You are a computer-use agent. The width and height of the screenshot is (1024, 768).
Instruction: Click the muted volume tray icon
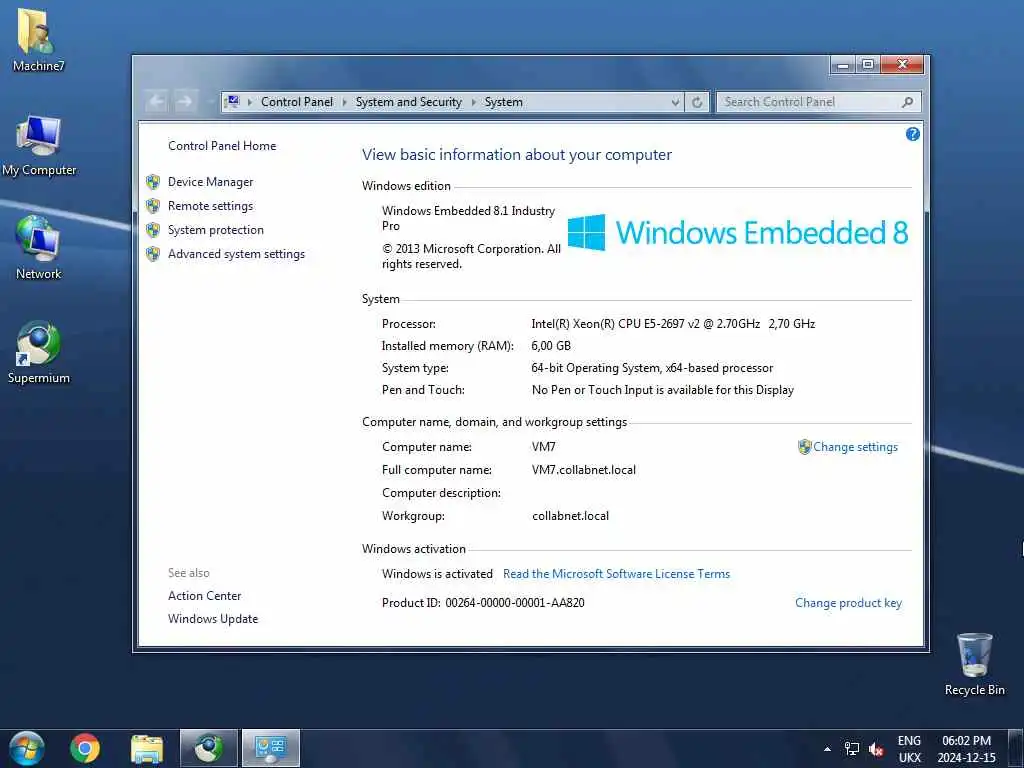click(x=876, y=749)
